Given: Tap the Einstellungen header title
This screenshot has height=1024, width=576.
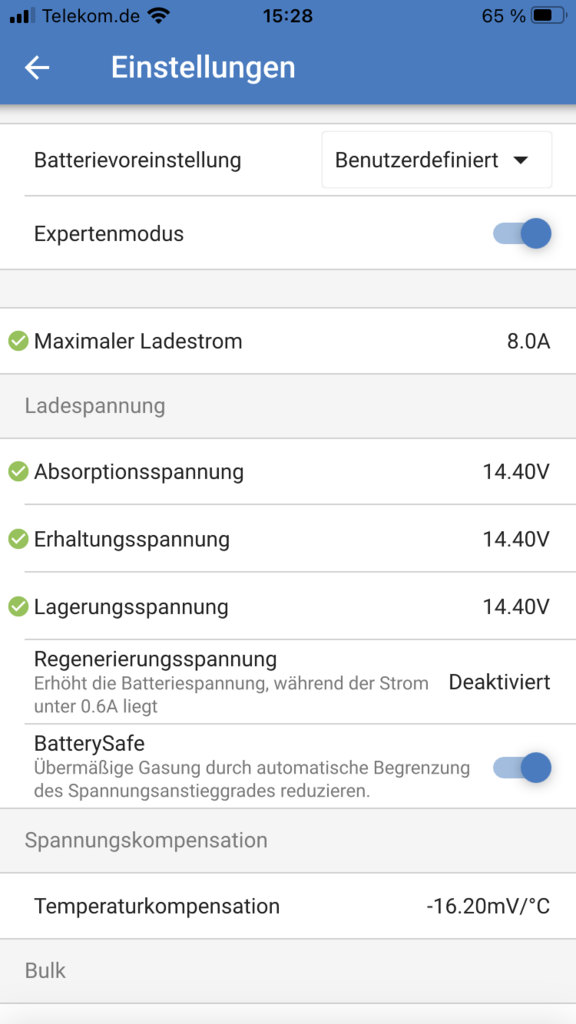Looking at the screenshot, I should point(203,67).
